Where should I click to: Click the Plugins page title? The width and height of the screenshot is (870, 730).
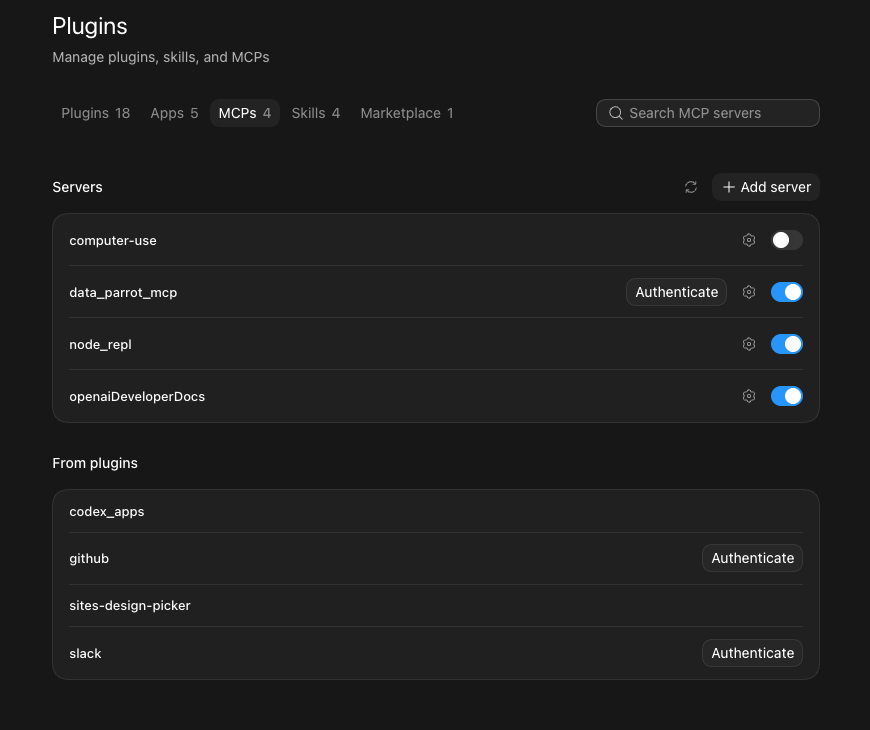point(90,26)
